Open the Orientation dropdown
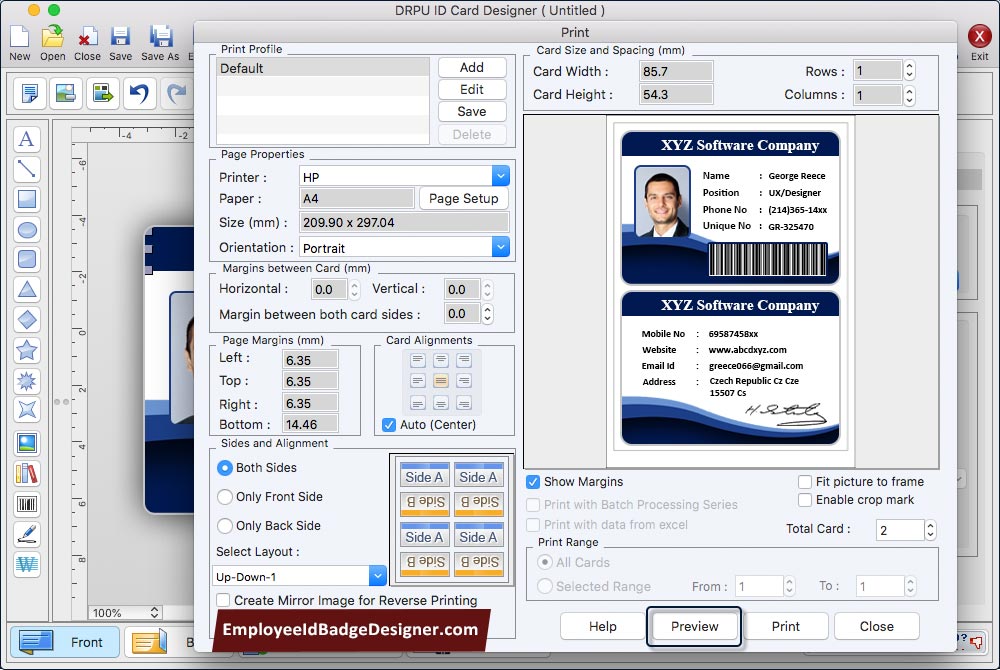The image size is (1000, 670). coord(501,247)
